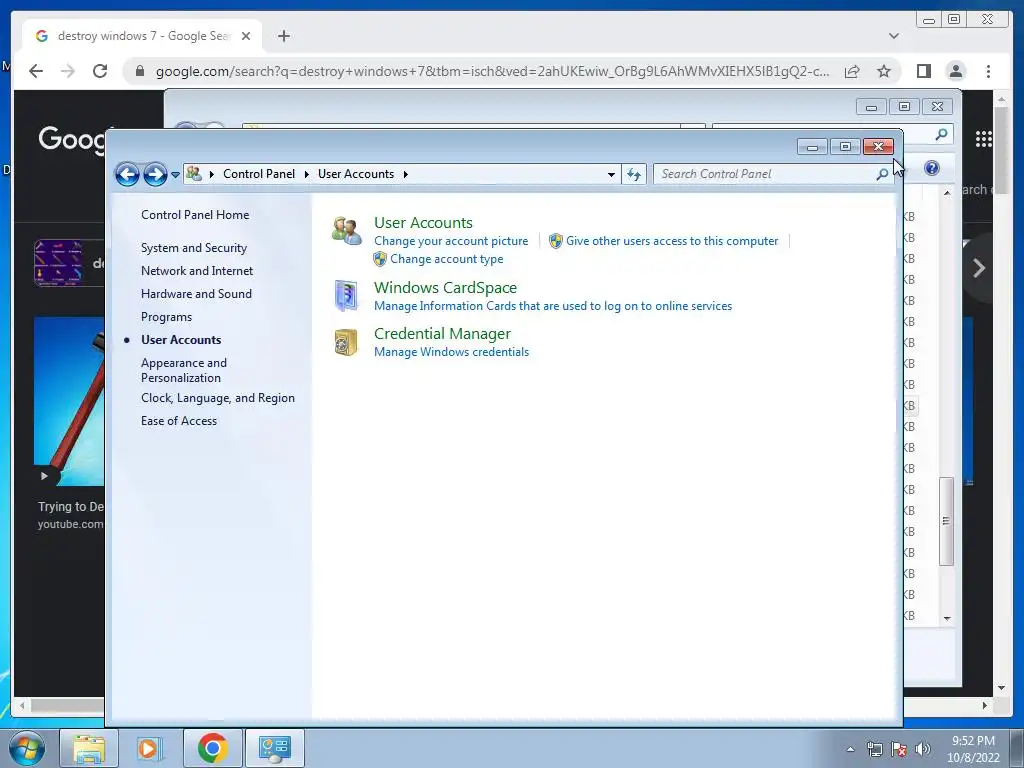Viewport: 1024px width, 768px height.
Task: Refresh the Control Panel view
Action: 634,174
